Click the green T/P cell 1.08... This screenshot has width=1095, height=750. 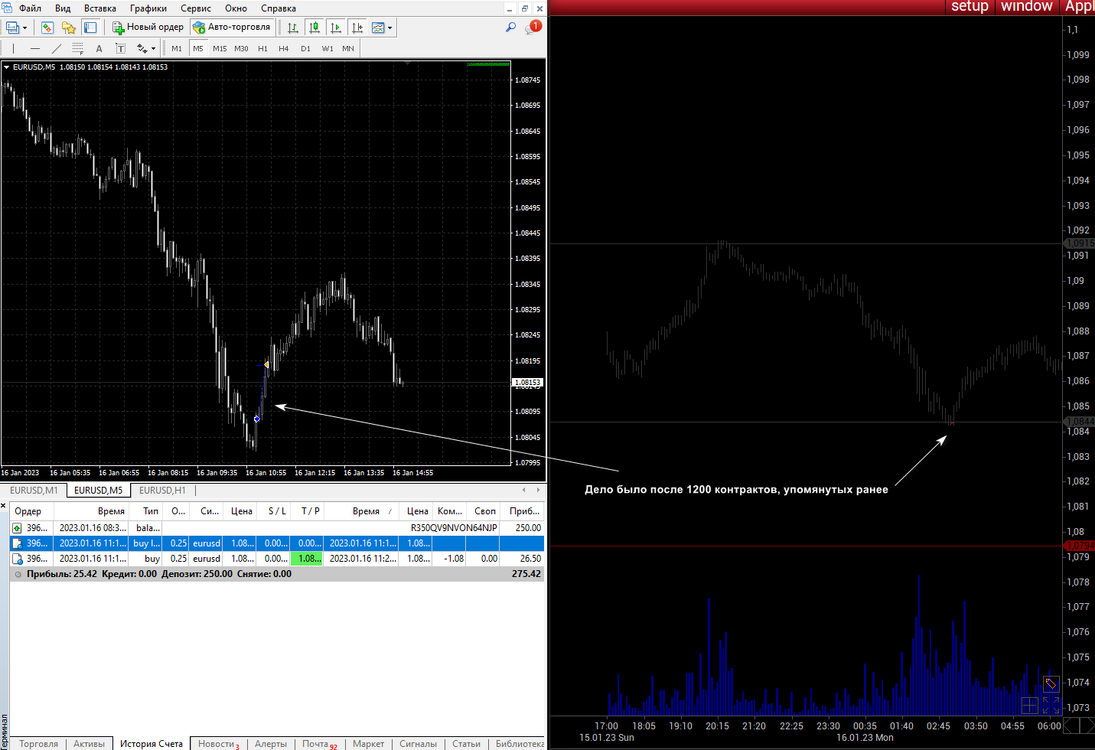[307, 559]
